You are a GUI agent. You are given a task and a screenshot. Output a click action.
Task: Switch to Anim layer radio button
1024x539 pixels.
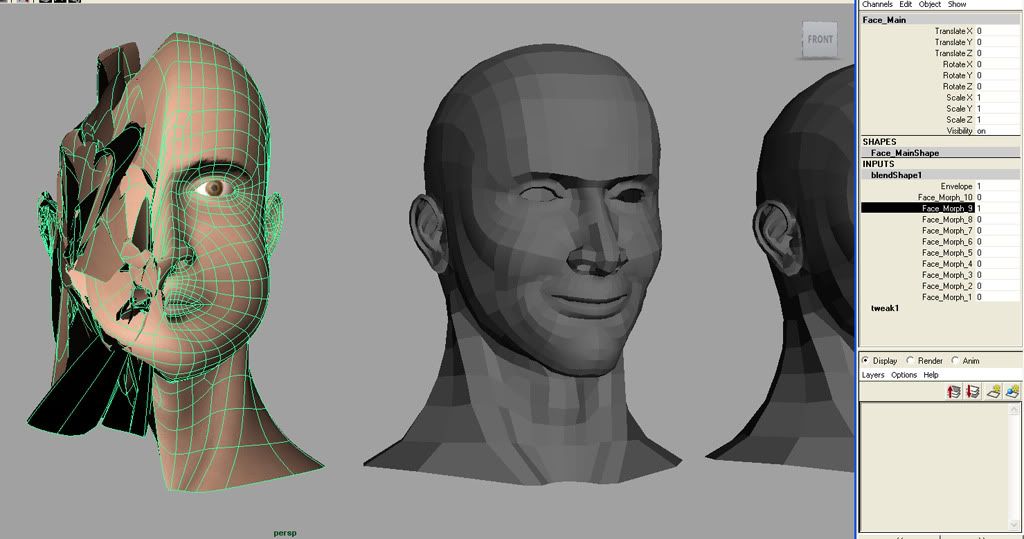click(x=955, y=360)
